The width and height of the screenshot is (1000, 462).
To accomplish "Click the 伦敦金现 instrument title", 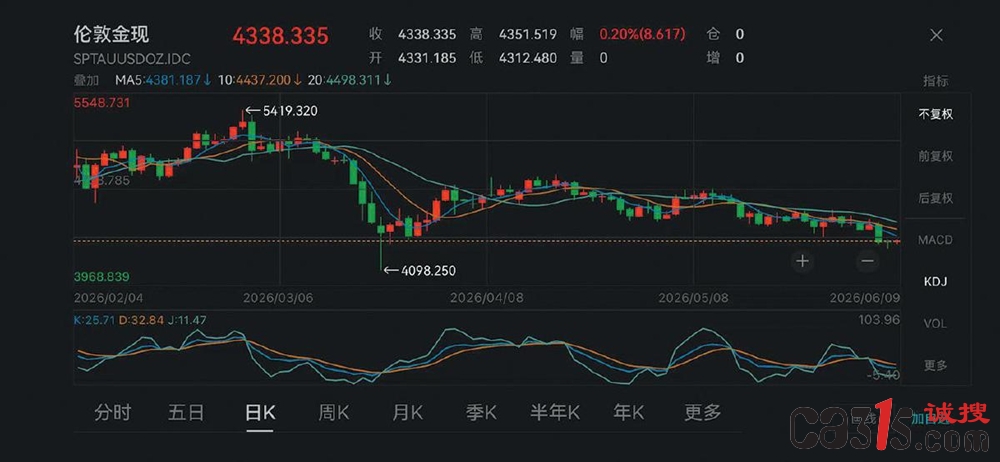I will click(x=112, y=34).
